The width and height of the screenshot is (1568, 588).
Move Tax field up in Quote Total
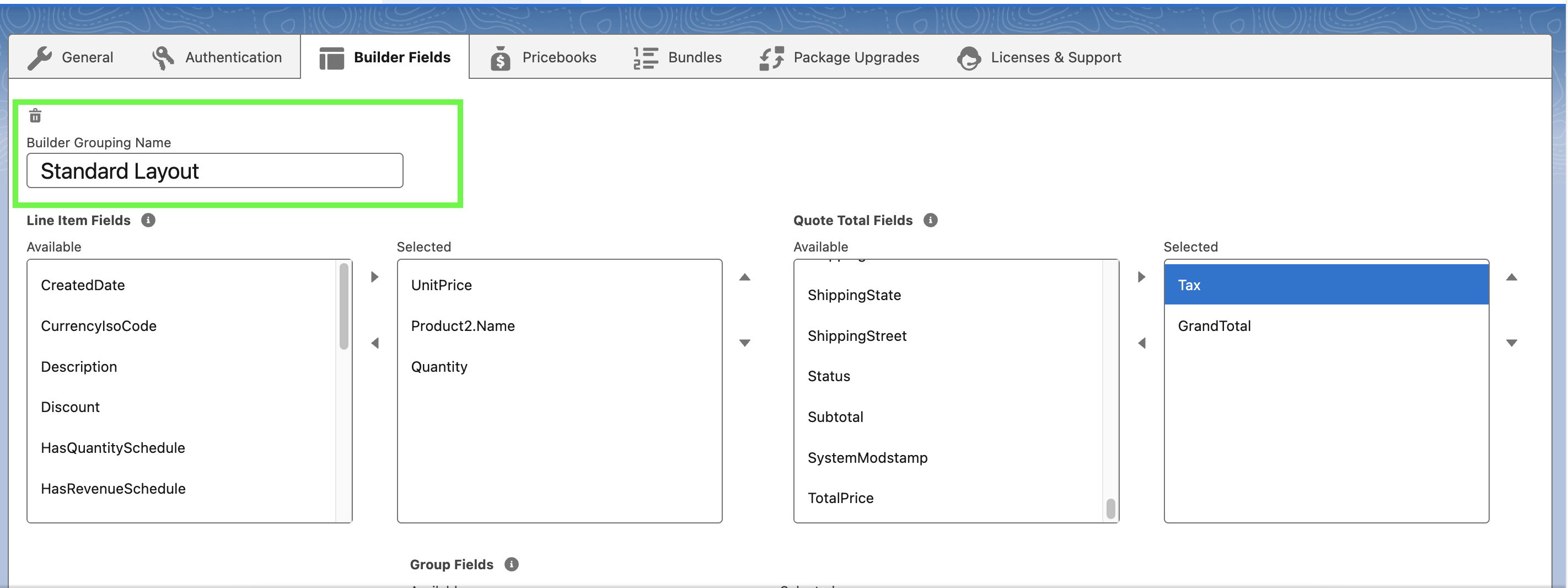pyautogui.click(x=1511, y=277)
